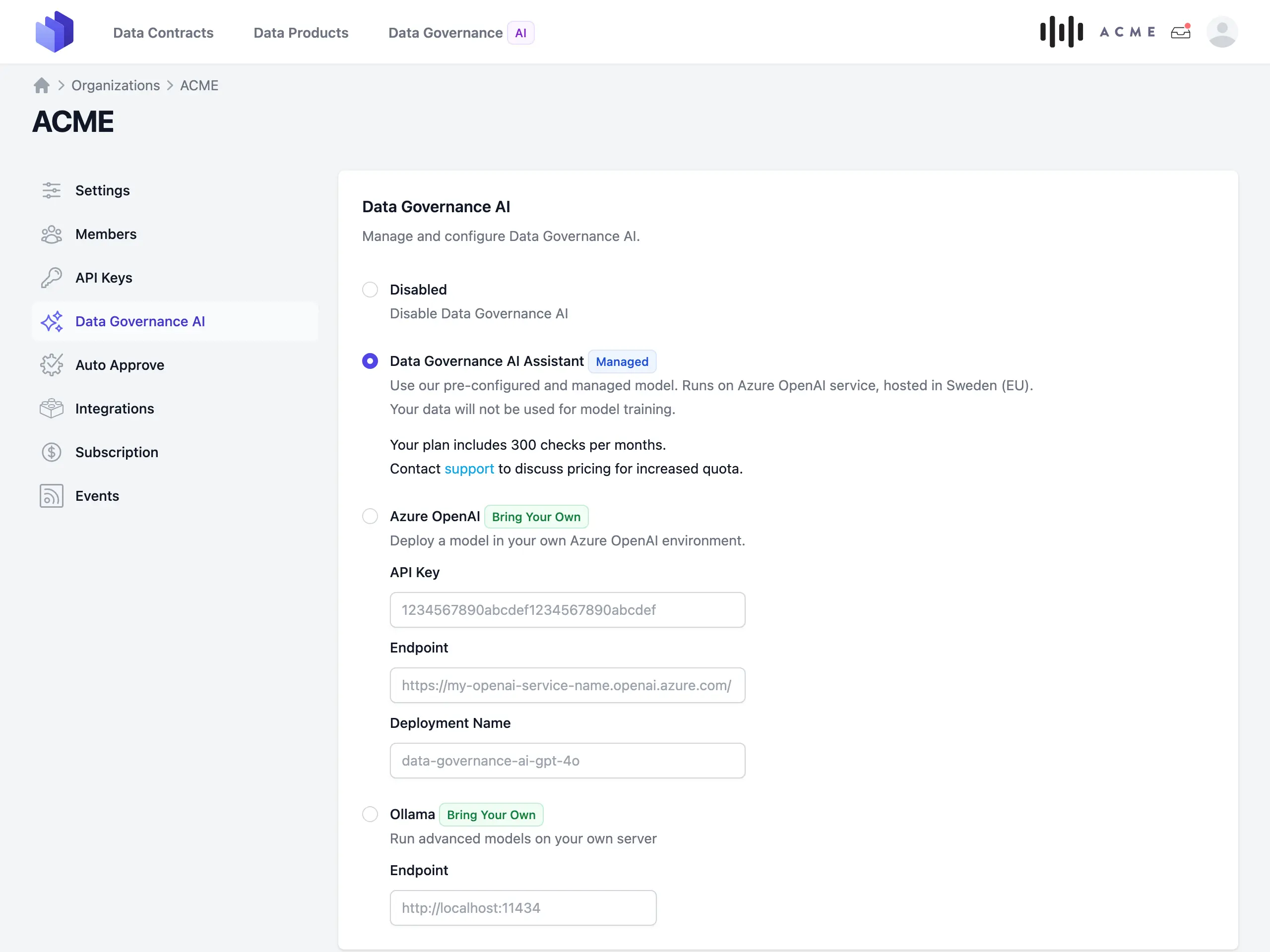
Task: Click the Azure OpenAI Bring Your Own badge
Action: tap(536, 517)
